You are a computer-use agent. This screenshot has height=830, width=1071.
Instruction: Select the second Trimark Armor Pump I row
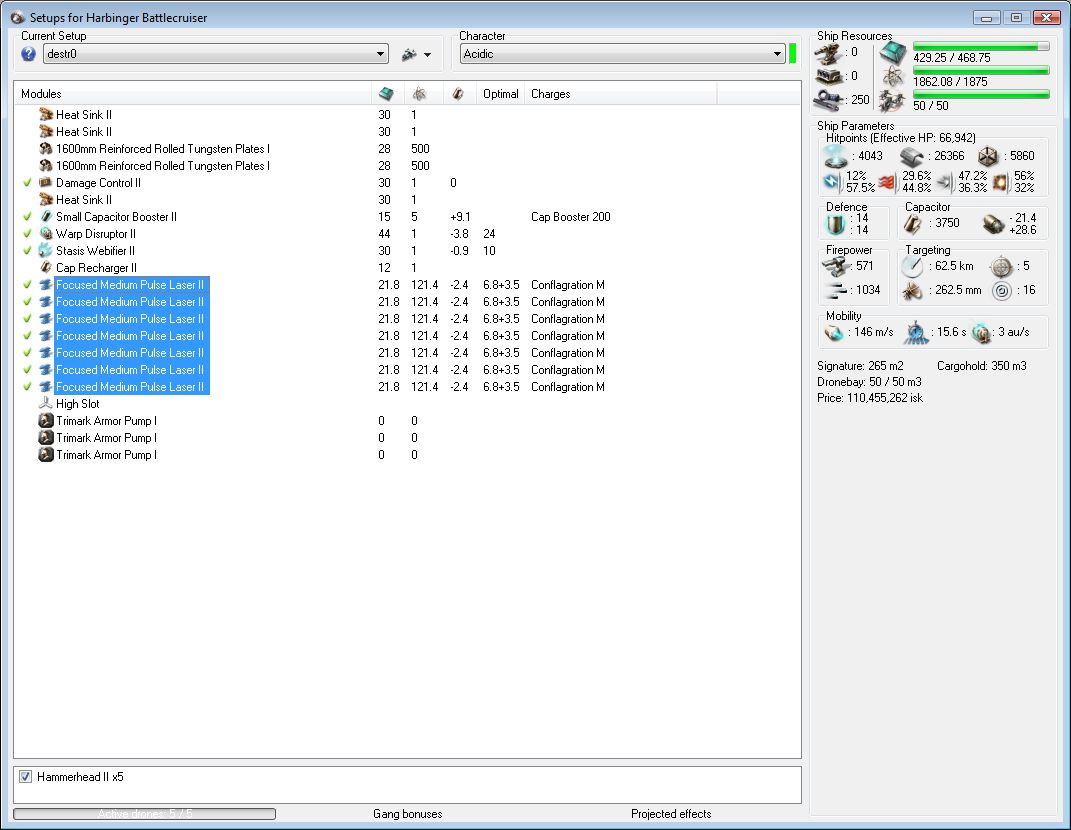407,438
